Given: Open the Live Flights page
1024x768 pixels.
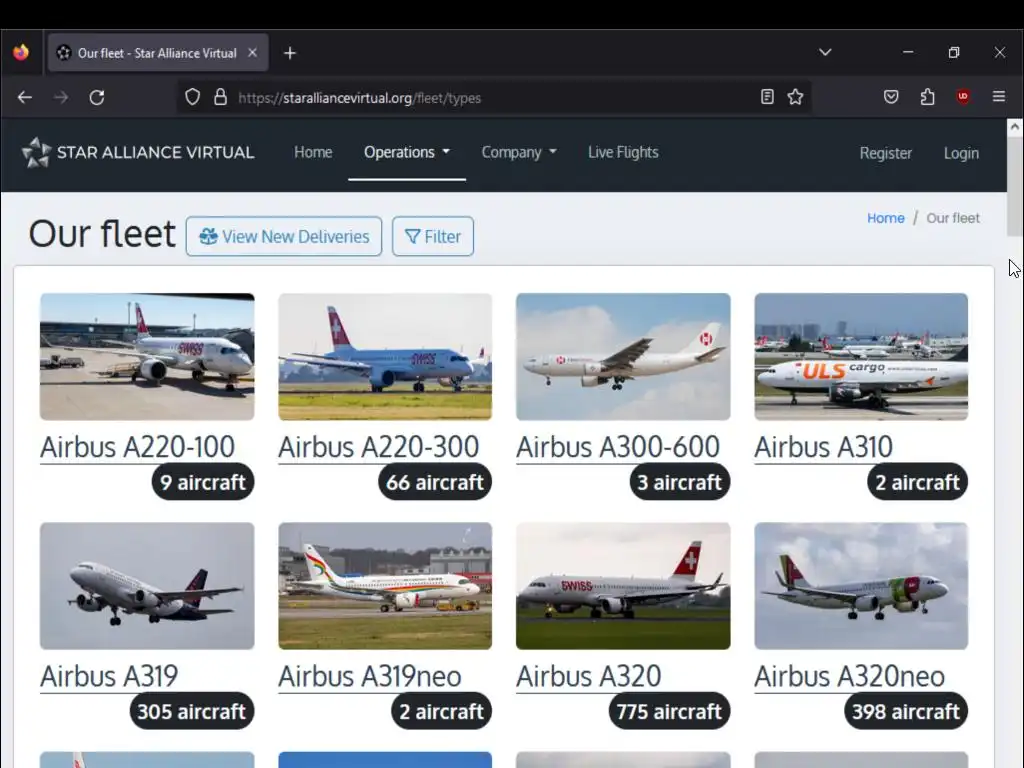Looking at the screenshot, I should tap(623, 152).
